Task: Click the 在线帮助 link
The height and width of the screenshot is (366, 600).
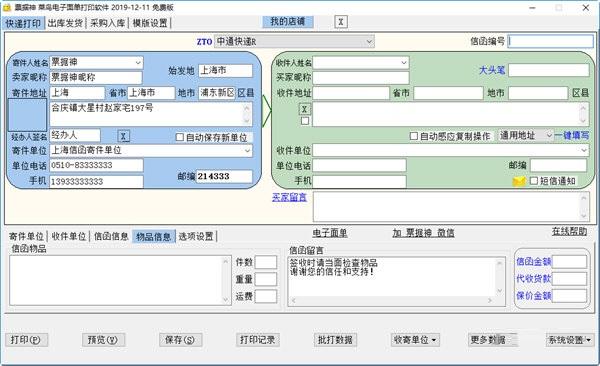Action: pyautogui.click(x=569, y=231)
